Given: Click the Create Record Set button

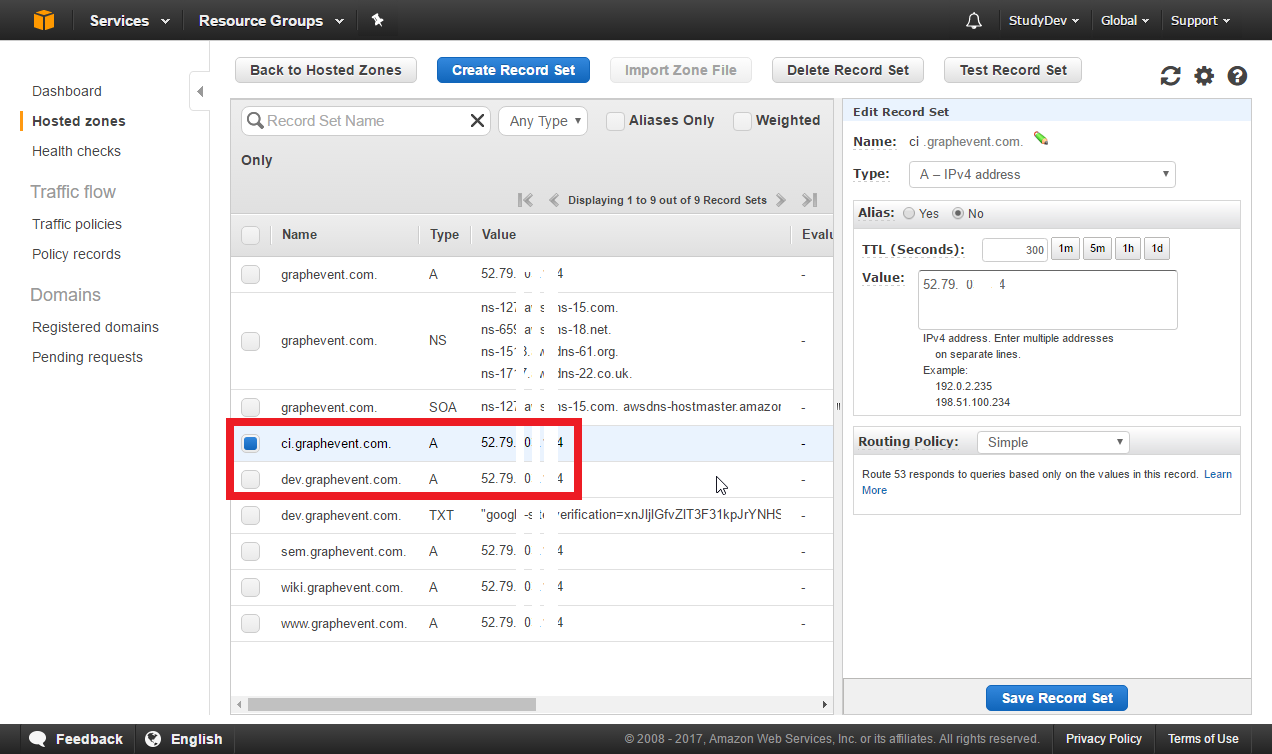Looking at the screenshot, I should (x=513, y=70).
